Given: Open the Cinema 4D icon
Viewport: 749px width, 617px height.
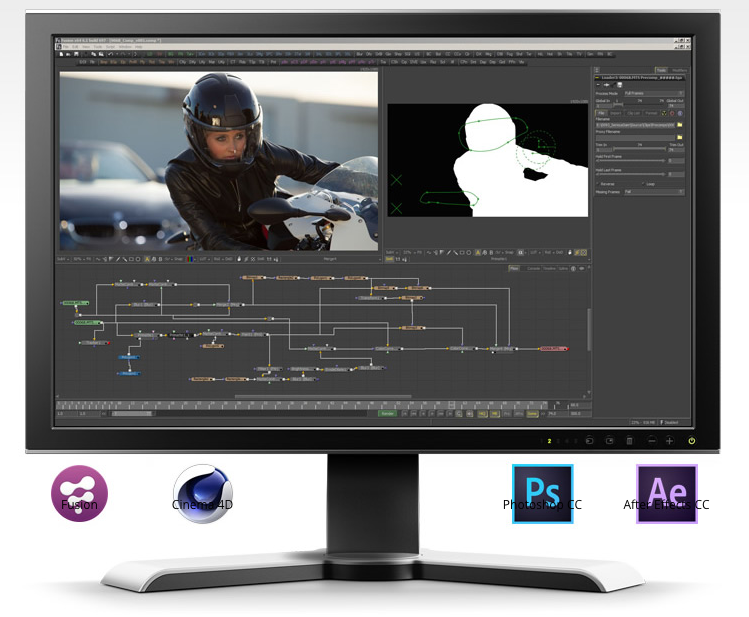Looking at the screenshot, I should [202, 494].
